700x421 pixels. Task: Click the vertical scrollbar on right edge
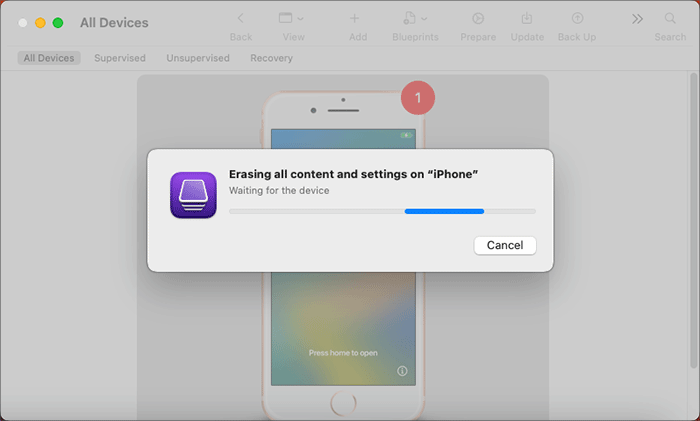coord(693,221)
